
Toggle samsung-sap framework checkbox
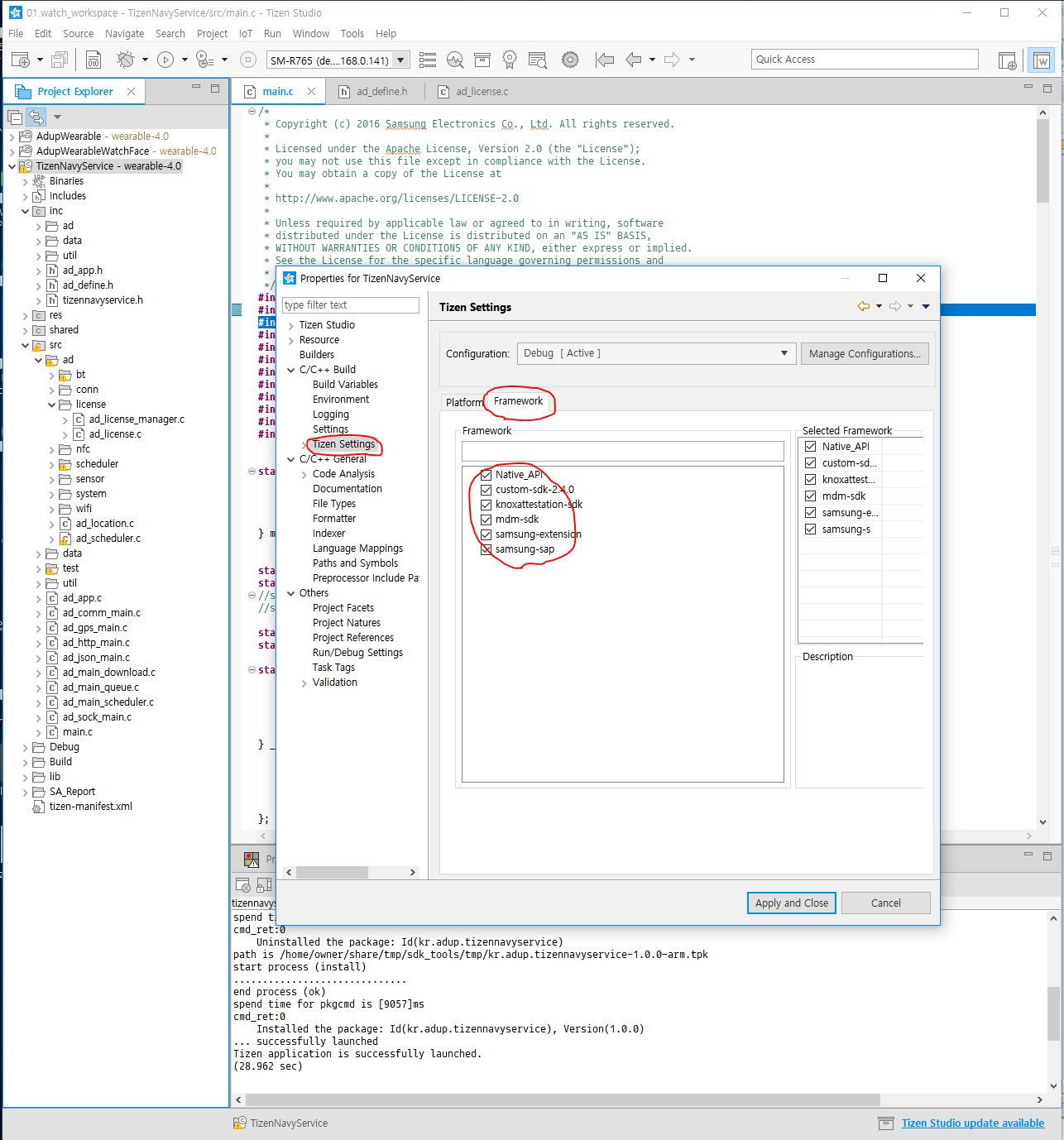coord(486,549)
